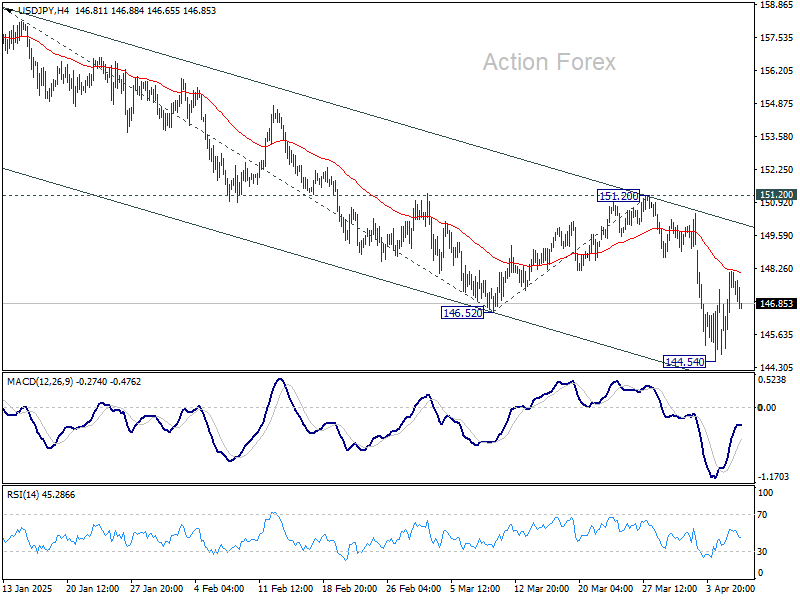
Task: Click the 158.865 price axis value
Action: click(x=776, y=5)
